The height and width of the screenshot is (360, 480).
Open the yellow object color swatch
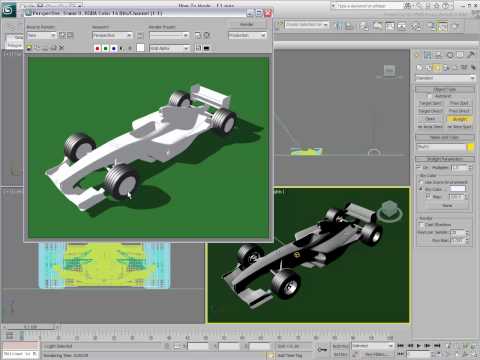pos(470,147)
